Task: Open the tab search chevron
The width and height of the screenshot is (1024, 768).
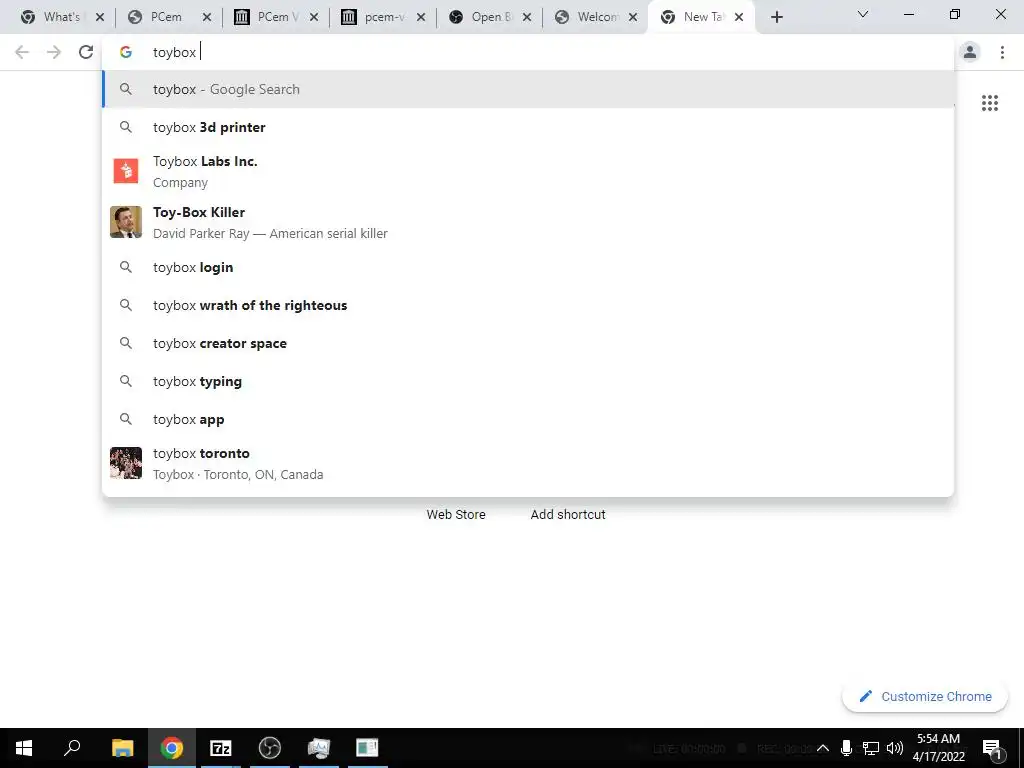Action: tap(863, 14)
